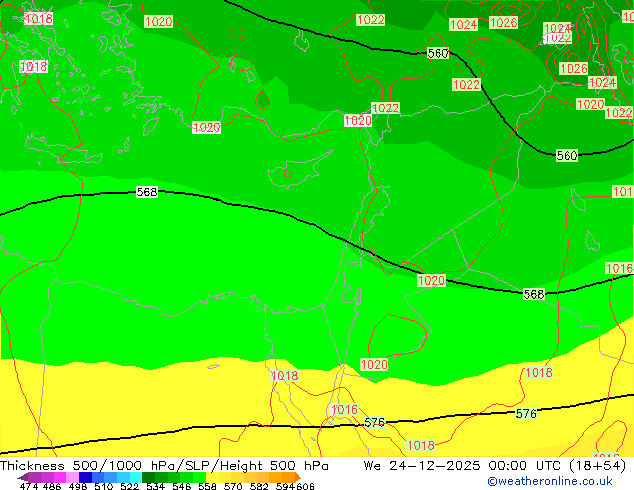Click the 568 contour label on the eastern side
The image size is (634, 490).
tap(534, 294)
